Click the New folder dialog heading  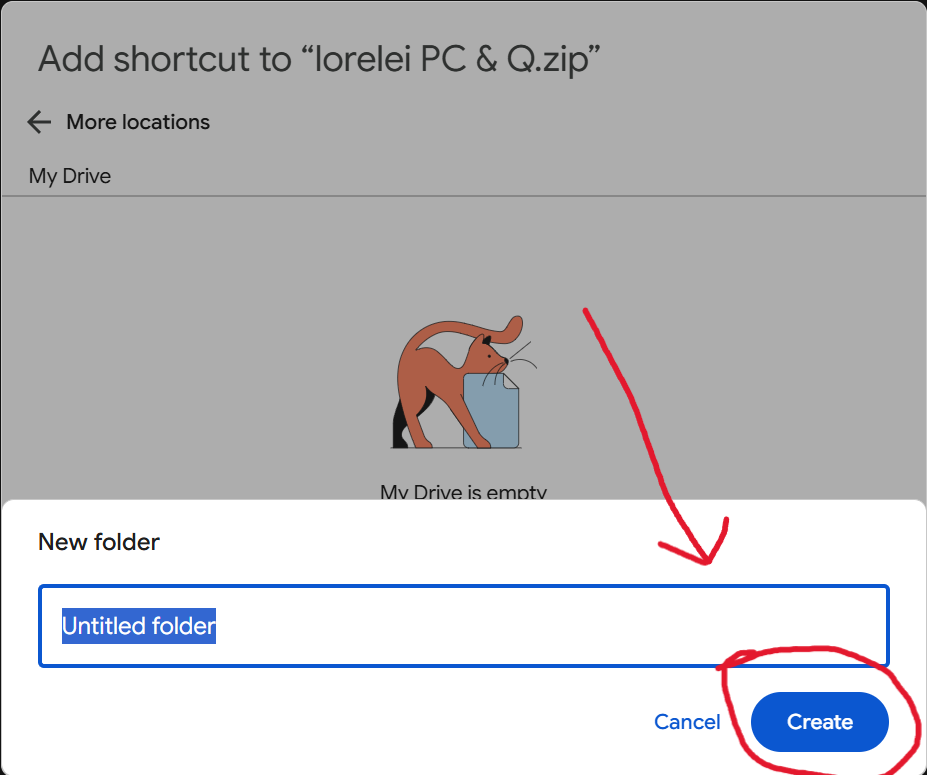(99, 541)
